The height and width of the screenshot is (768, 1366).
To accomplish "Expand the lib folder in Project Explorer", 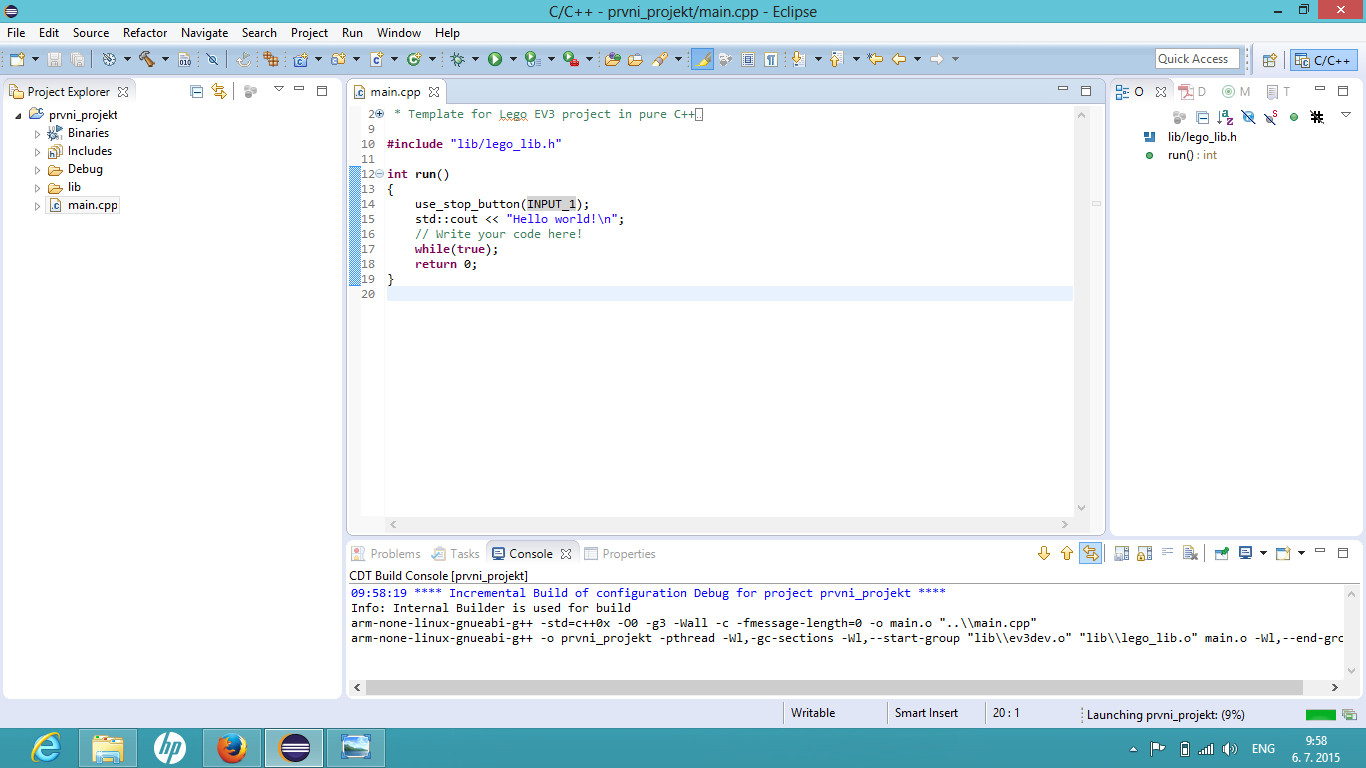I will [x=38, y=188].
